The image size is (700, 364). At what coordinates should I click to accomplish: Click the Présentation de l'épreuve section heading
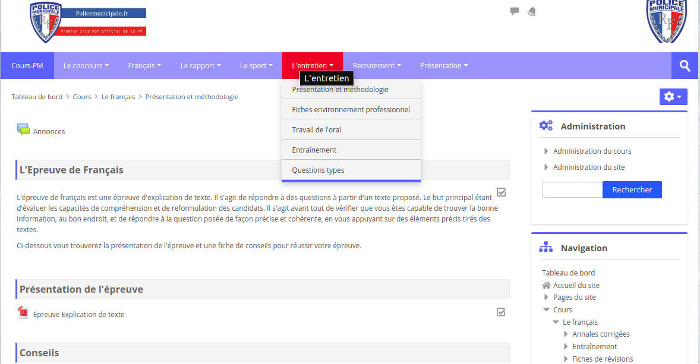(x=81, y=289)
